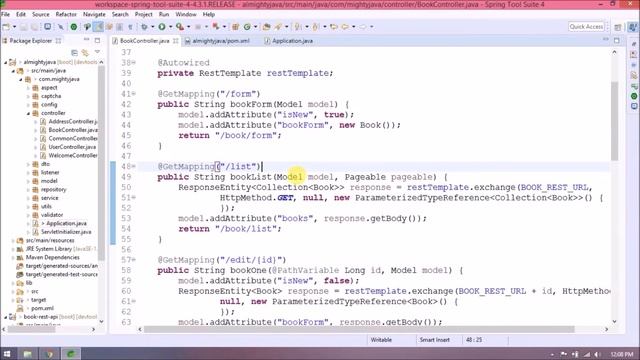The image size is (640, 360).
Task: Collapse the src/main/java folder
Action: point(13,71)
